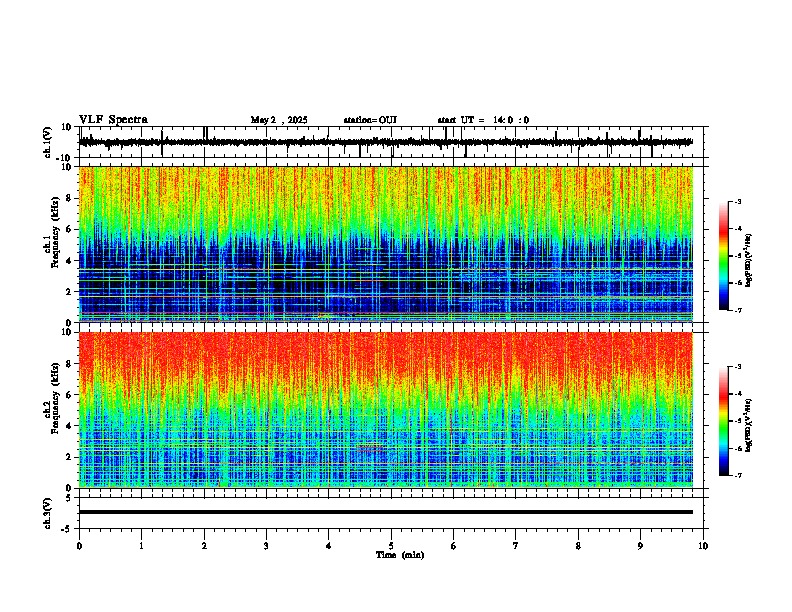The image size is (792, 612).
Task: Click the "8" kHz tick on ch.1 spectrogram
Action: point(70,198)
